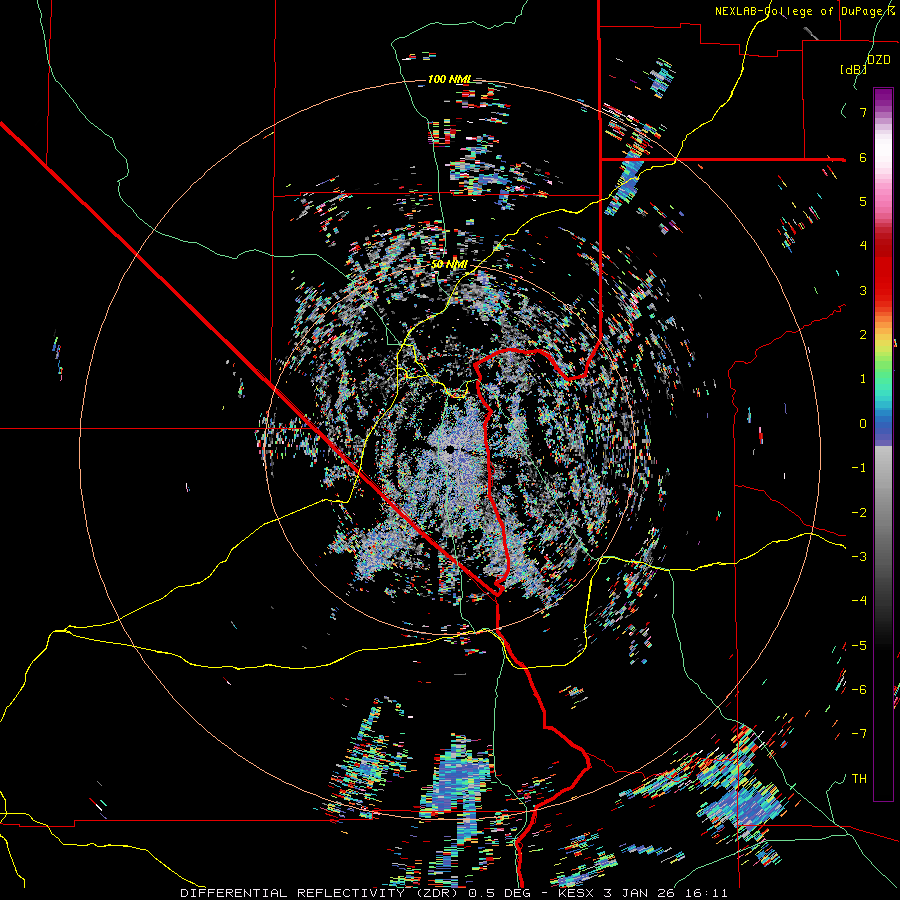This screenshot has width=900, height=900.
Task: Click the "50 NMI" range ring label
Action: [x=449, y=264]
